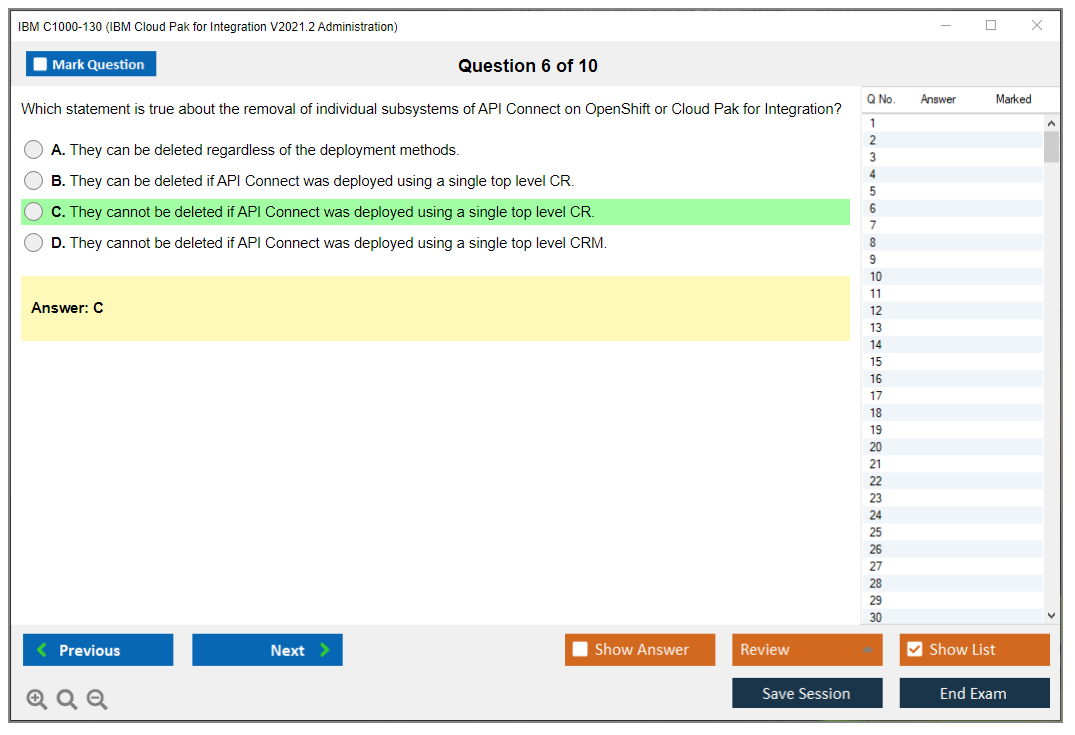Choose radio button for option B
The width and height of the screenshot is (1075, 735).
[34, 181]
